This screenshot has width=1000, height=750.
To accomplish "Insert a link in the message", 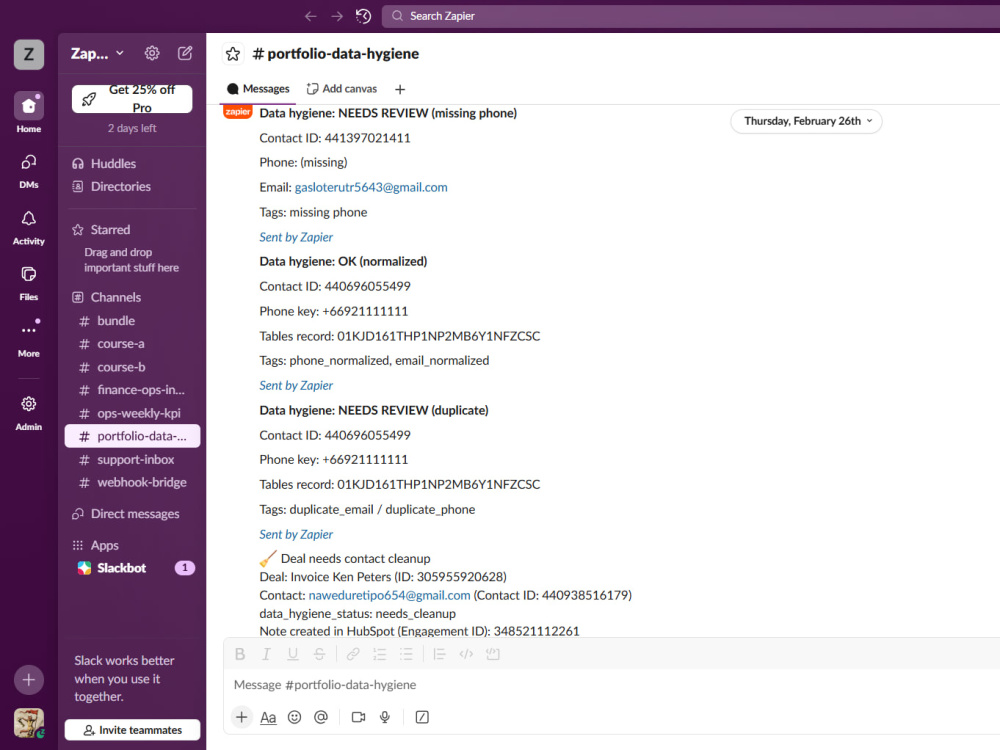I will [353, 654].
